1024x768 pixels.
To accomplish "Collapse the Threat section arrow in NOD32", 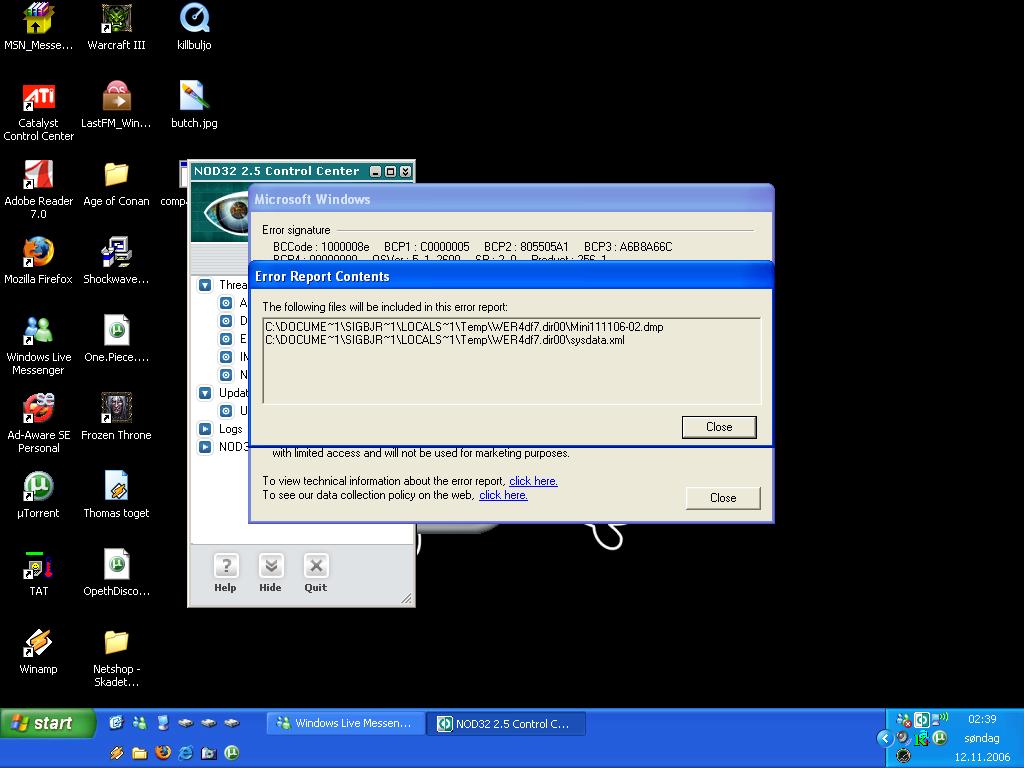I will click(205, 285).
